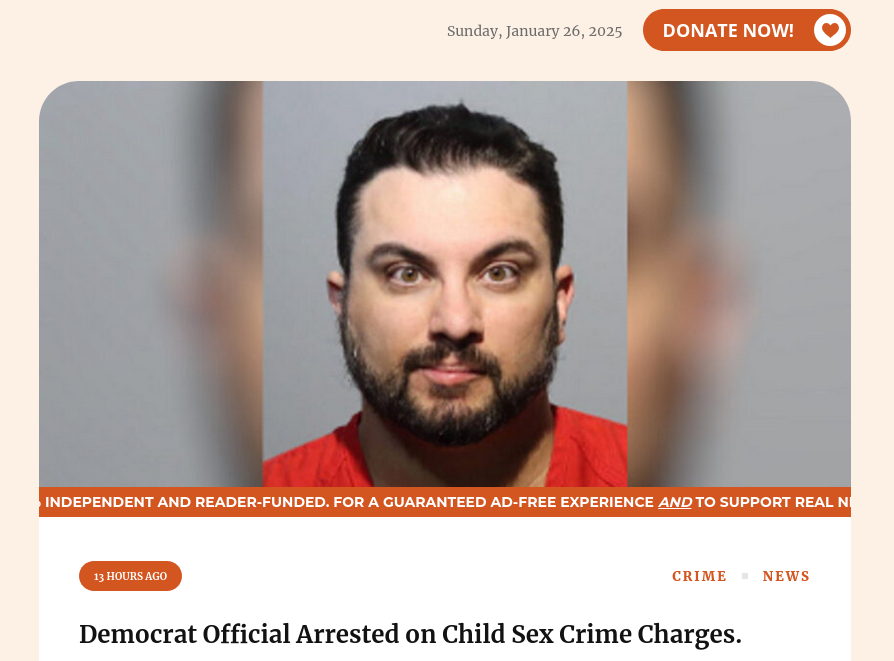Open the featured mugshot photo
The width and height of the screenshot is (894, 661).
click(445, 283)
